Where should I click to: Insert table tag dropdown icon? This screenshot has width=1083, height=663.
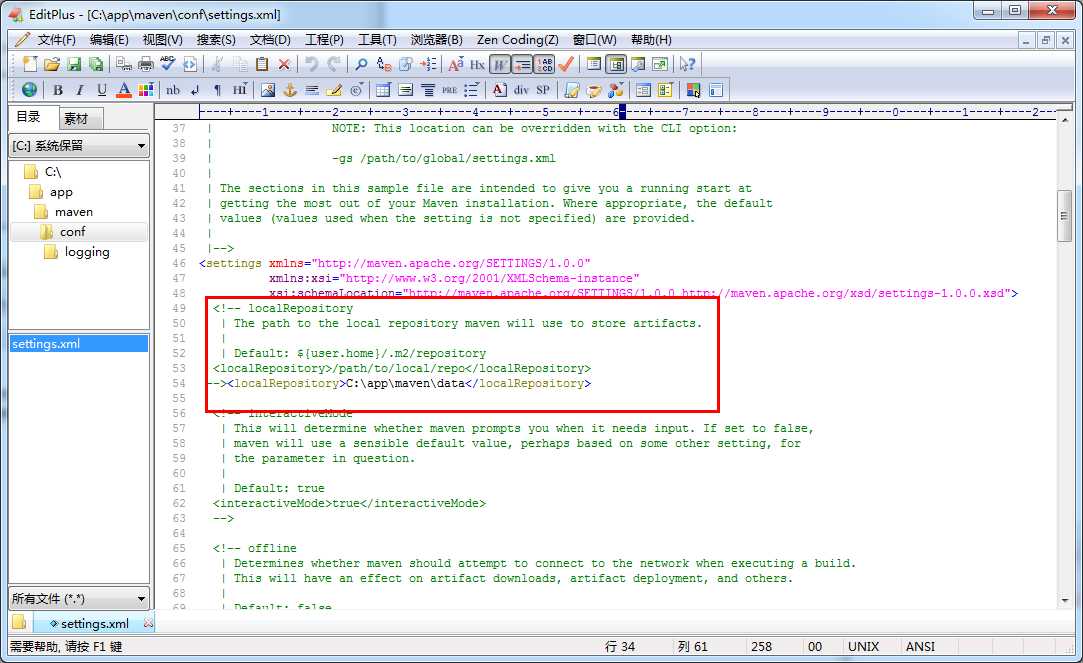coord(383,90)
